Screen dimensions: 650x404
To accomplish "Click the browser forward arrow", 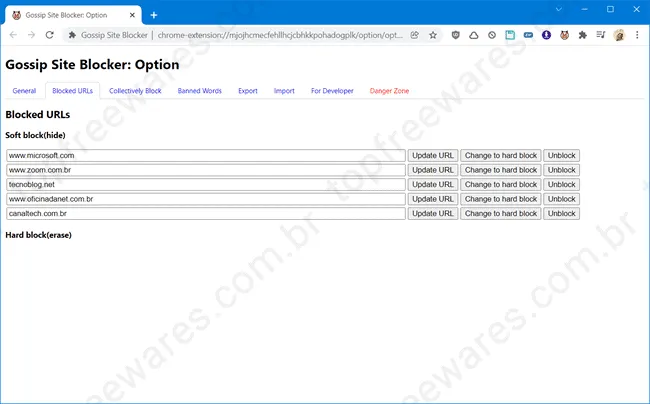I will [32, 35].
